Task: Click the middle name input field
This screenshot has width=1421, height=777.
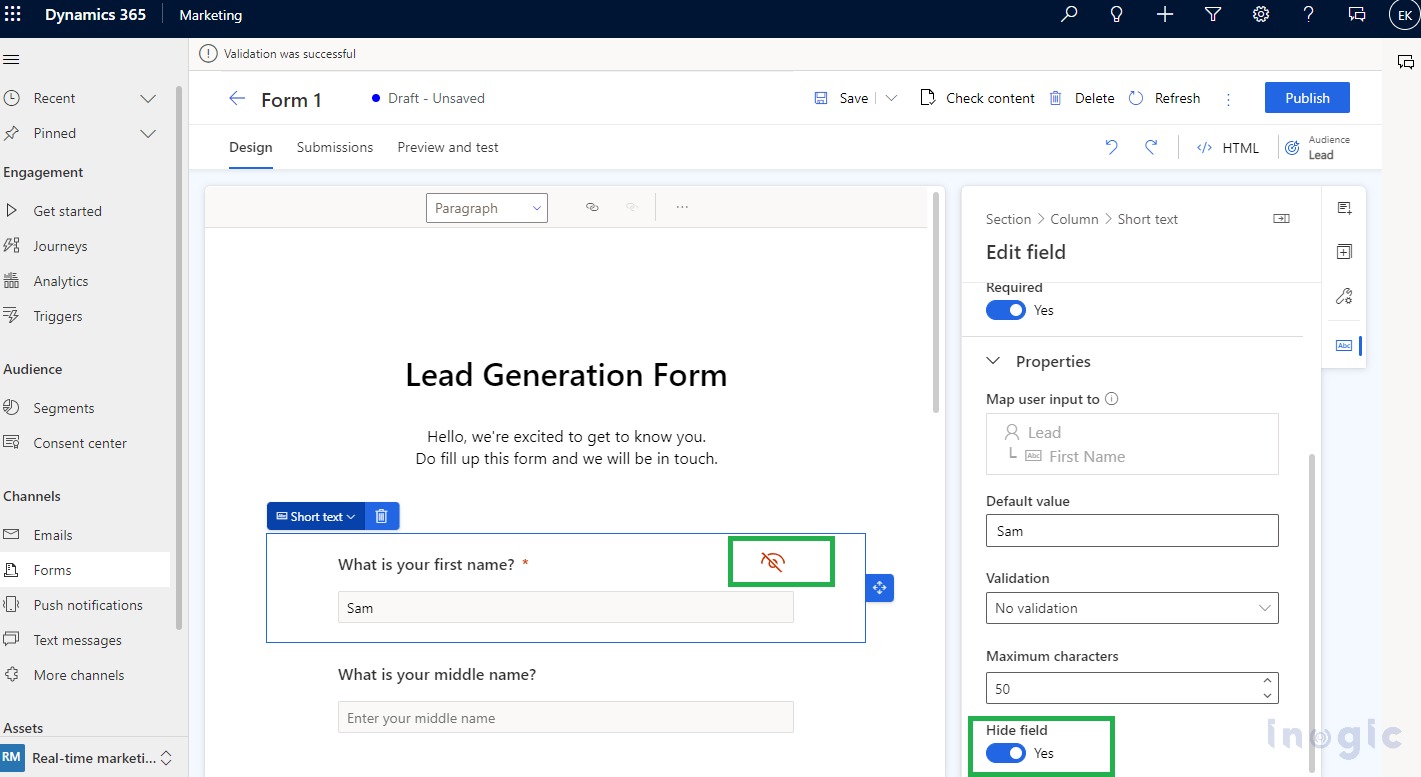Action: pyautogui.click(x=566, y=718)
